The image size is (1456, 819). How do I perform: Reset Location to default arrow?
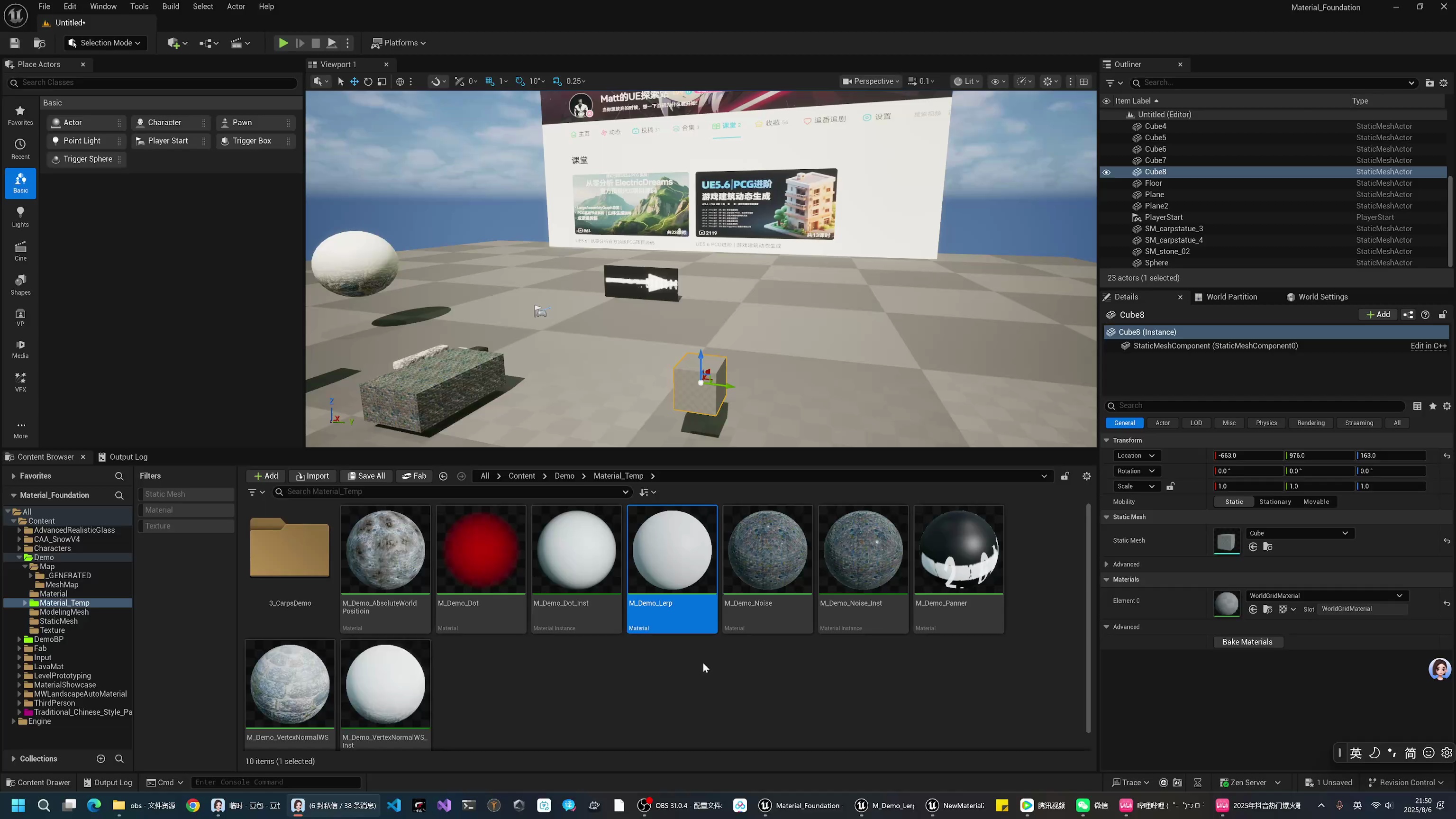(x=1447, y=455)
